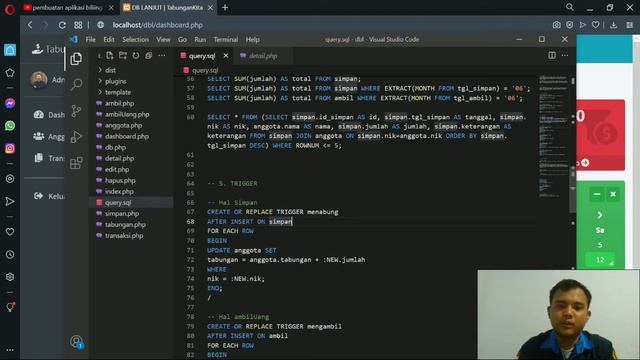Take a snapshot with camera icon
The width and height of the screenshot is (640, 360).
pyautogui.click(x=556, y=25)
